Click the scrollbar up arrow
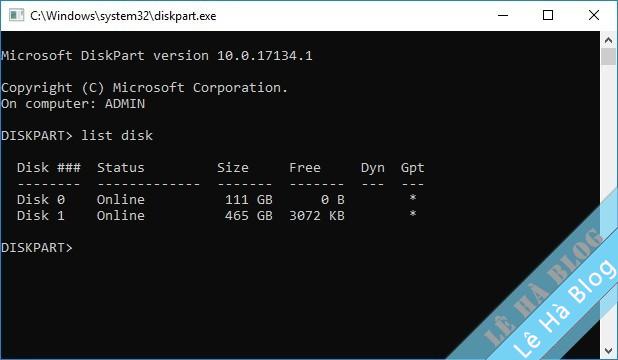The image size is (618, 360). pyautogui.click(x=608, y=40)
